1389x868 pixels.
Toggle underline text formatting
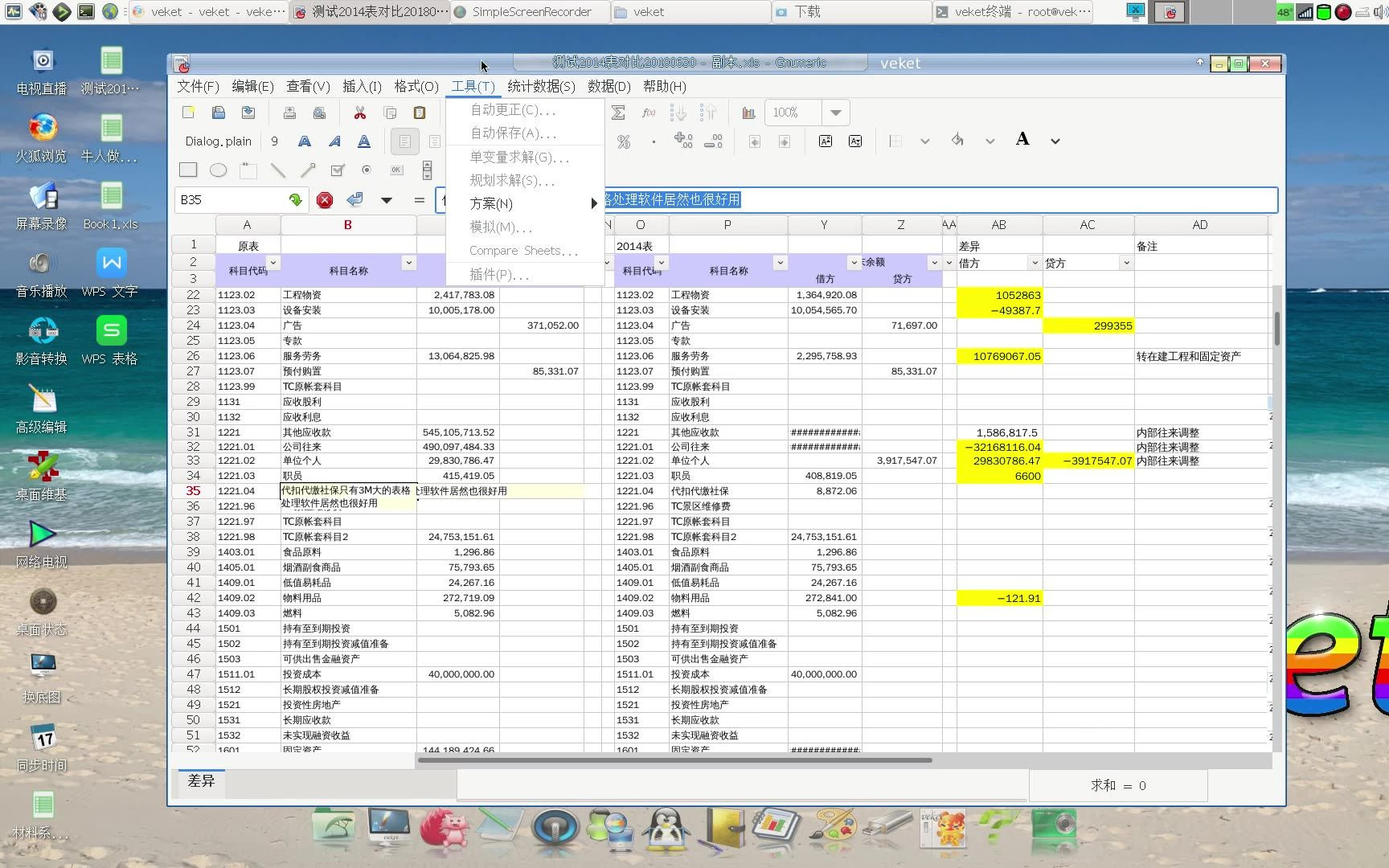coord(364,141)
